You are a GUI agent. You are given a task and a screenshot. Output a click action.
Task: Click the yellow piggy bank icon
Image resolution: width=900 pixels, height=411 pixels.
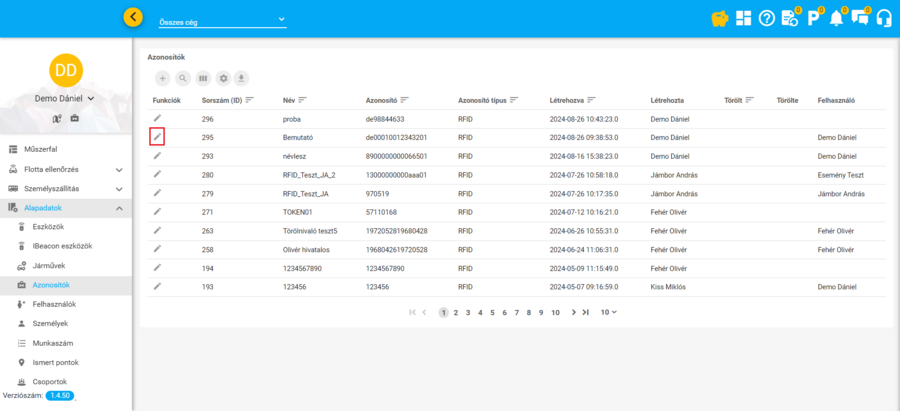click(718, 18)
